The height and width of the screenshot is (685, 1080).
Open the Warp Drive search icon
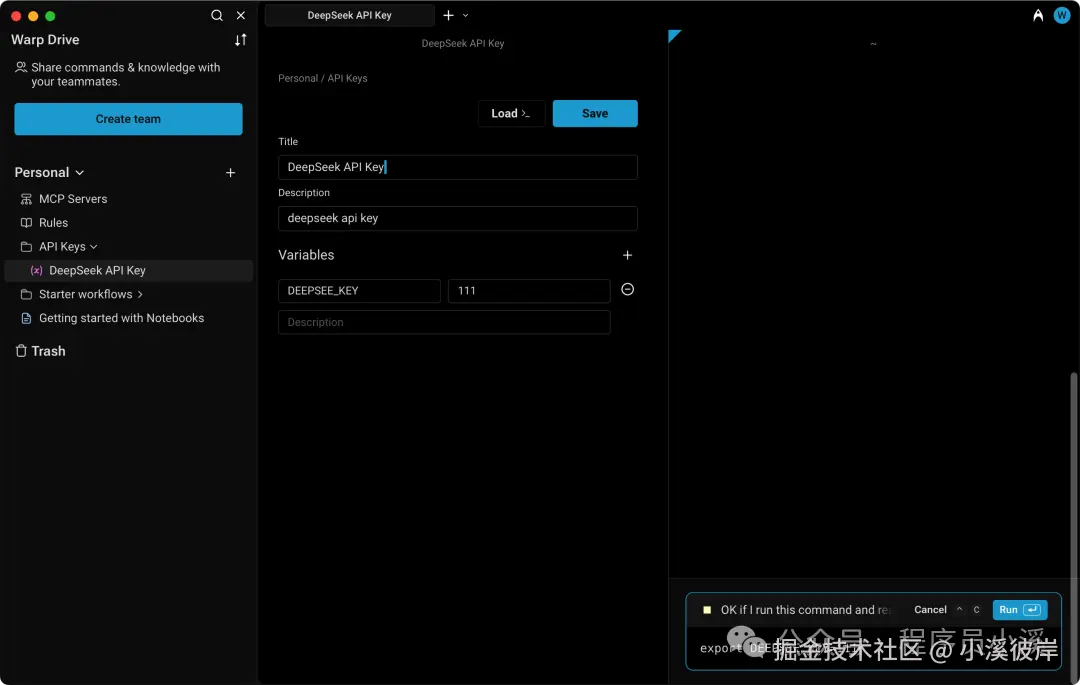216,15
